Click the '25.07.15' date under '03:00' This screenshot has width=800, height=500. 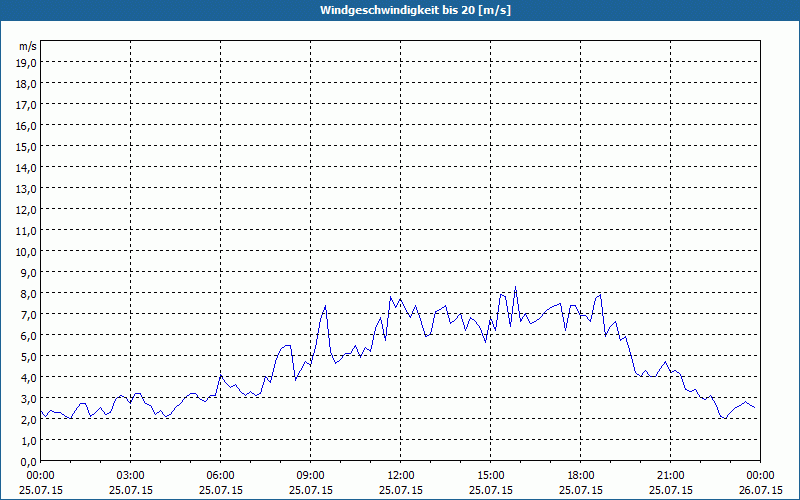tap(131, 490)
